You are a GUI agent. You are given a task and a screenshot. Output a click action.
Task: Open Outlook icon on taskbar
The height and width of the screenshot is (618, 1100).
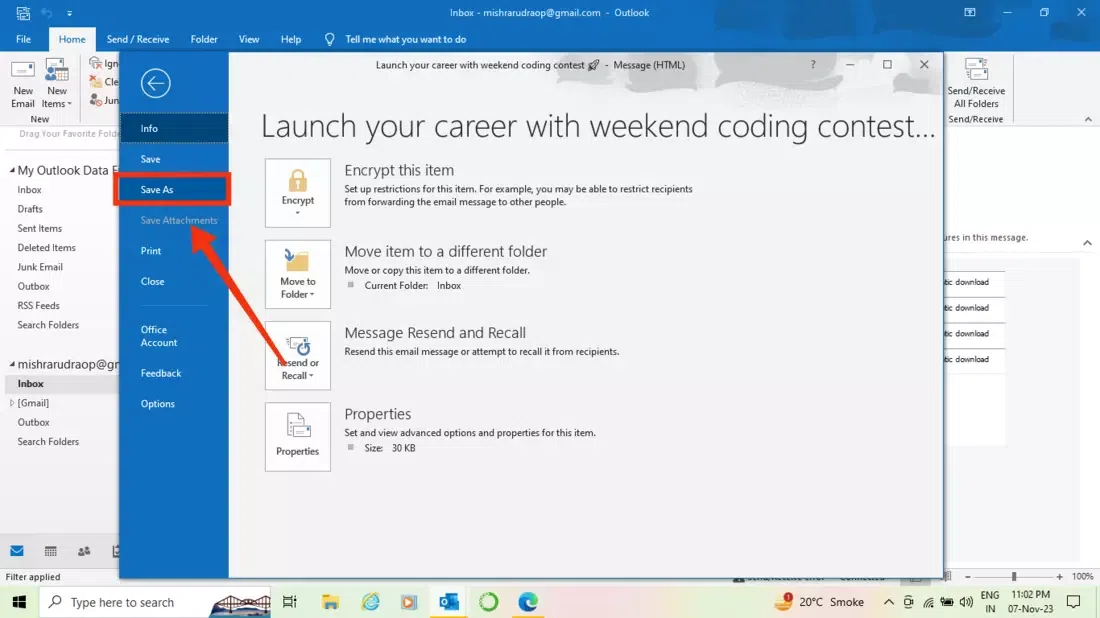coord(449,602)
